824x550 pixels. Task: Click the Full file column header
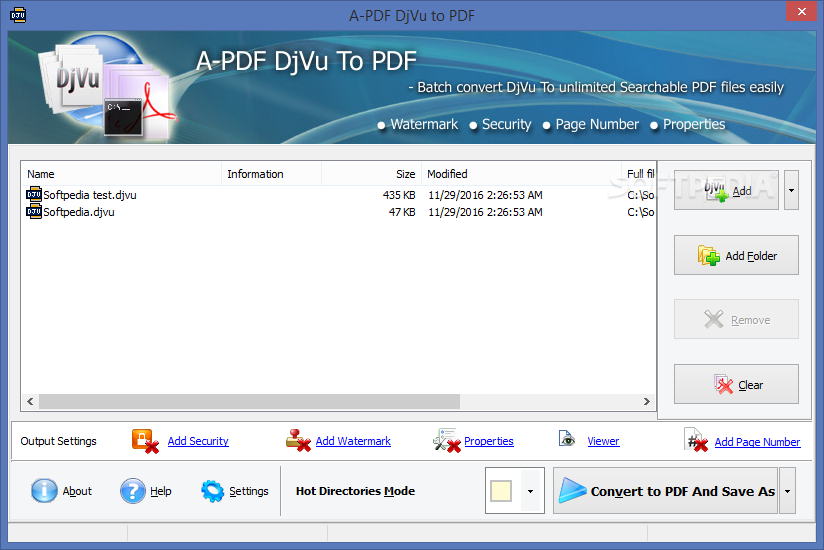point(638,174)
